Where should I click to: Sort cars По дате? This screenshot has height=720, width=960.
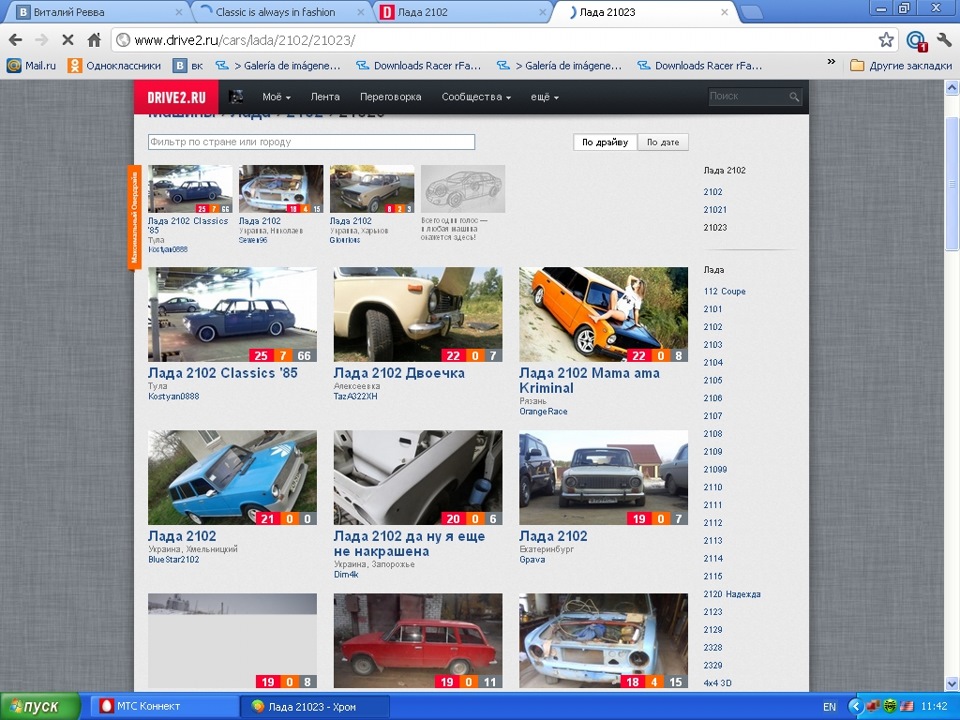click(x=663, y=142)
